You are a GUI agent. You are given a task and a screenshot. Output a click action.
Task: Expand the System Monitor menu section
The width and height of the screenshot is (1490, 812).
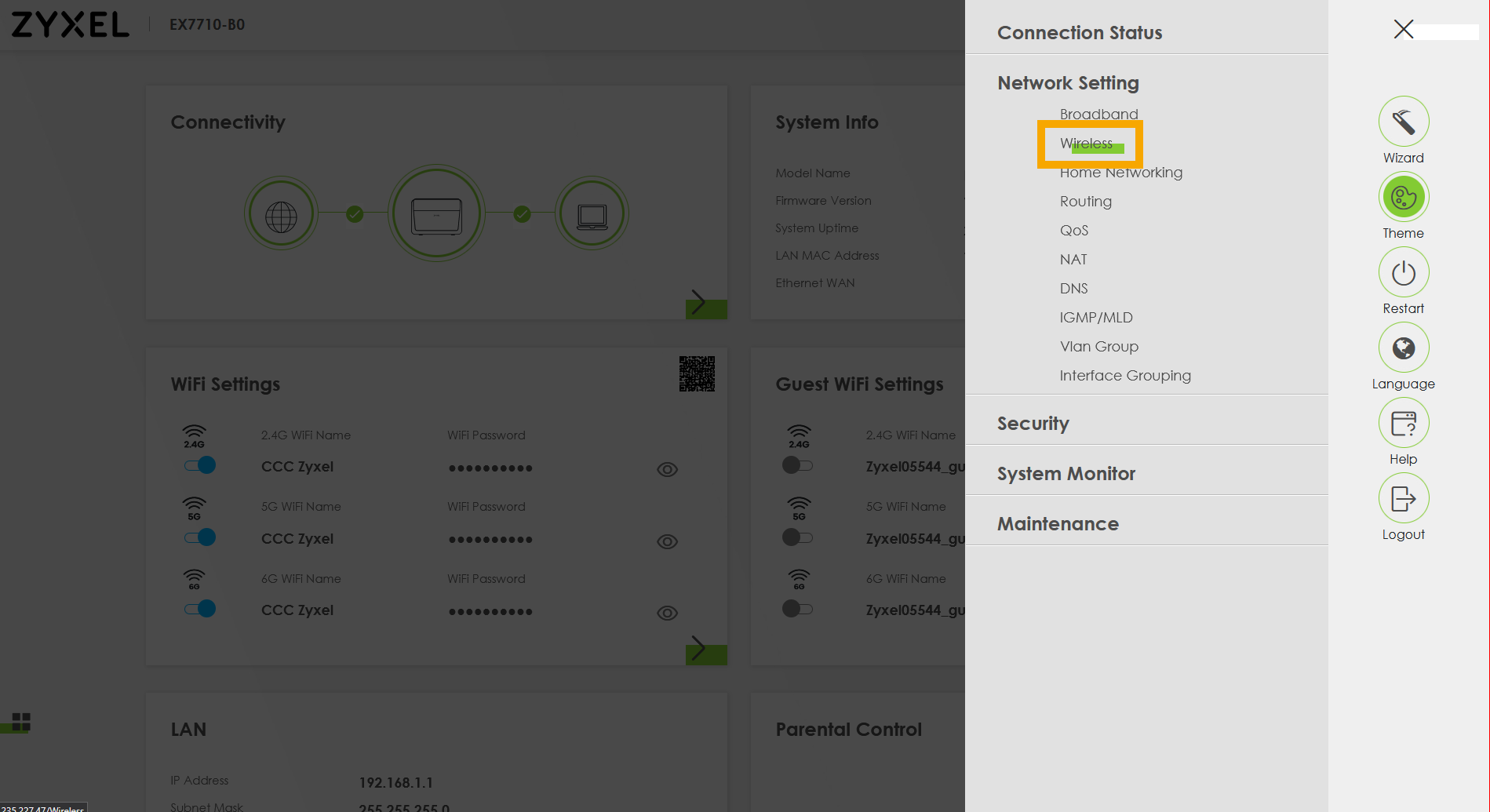coord(1066,474)
